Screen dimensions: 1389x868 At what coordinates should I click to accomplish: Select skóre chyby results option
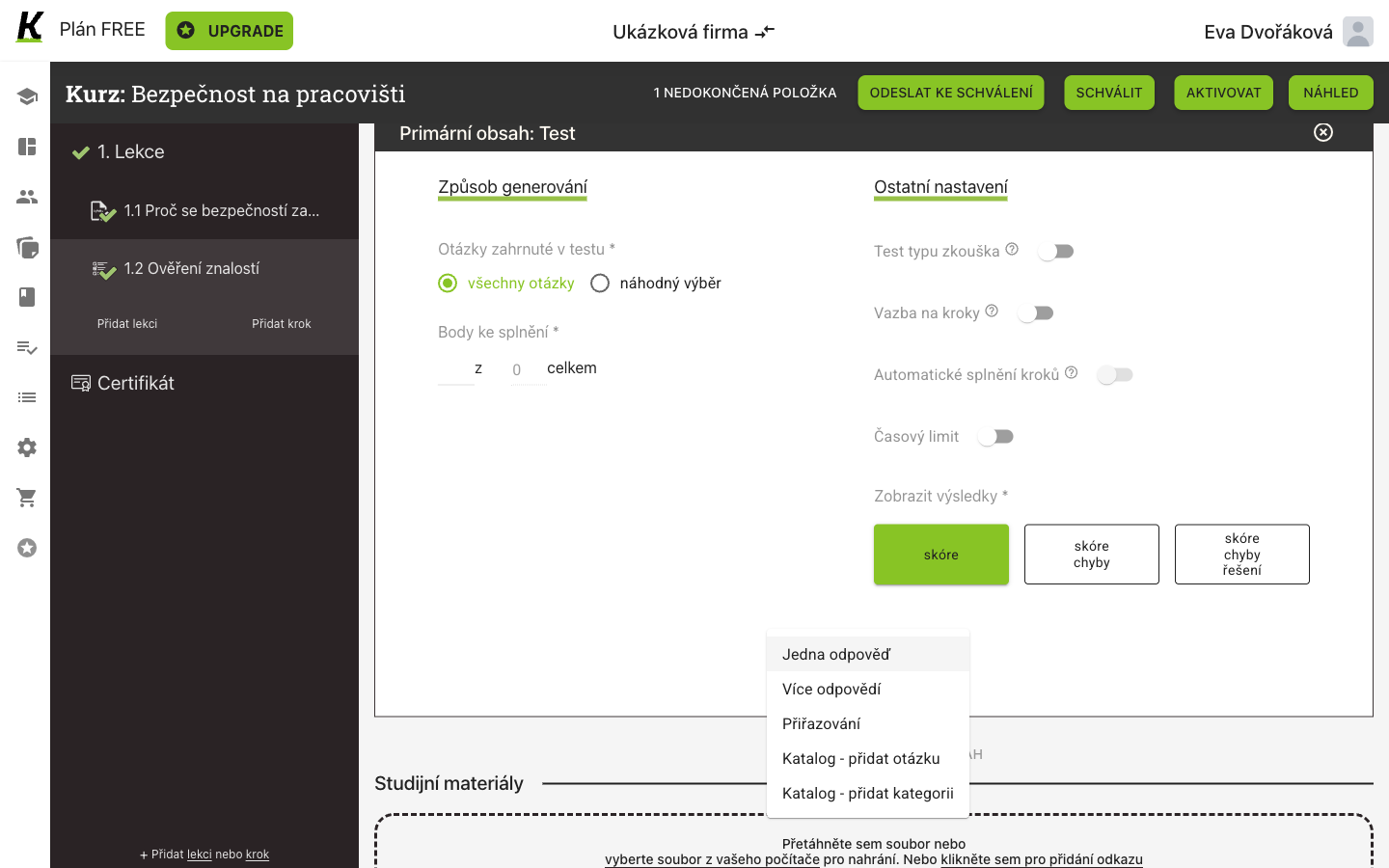(x=1092, y=555)
